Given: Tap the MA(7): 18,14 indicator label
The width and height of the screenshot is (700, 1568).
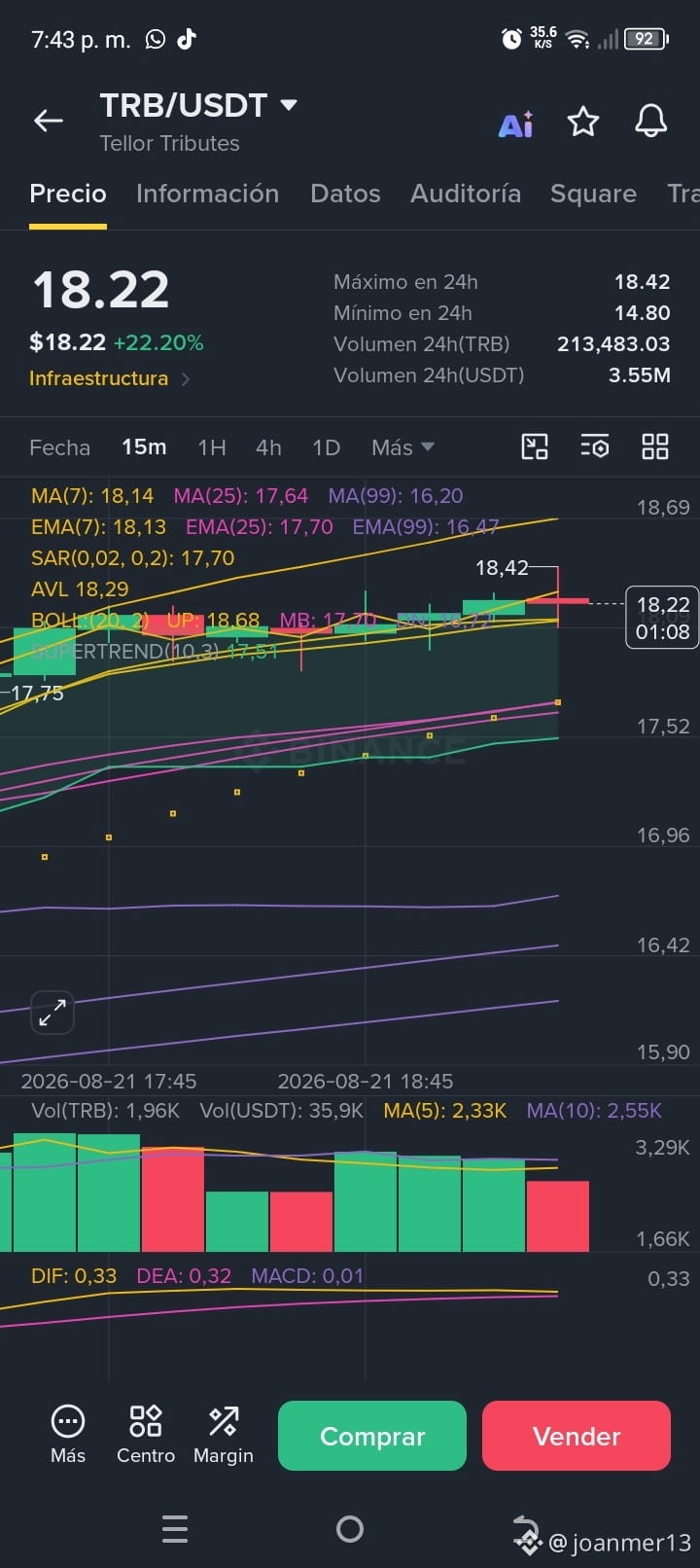Looking at the screenshot, I should (92, 496).
